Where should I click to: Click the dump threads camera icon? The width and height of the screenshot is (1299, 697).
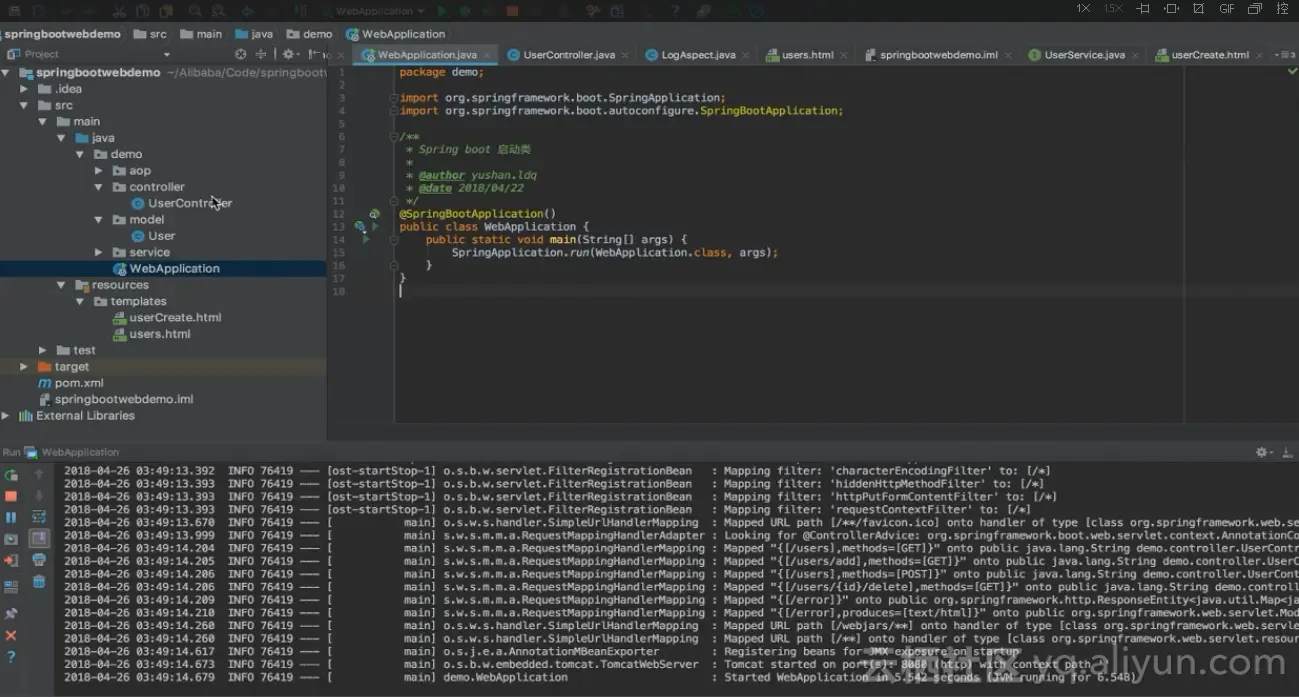point(11,539)
